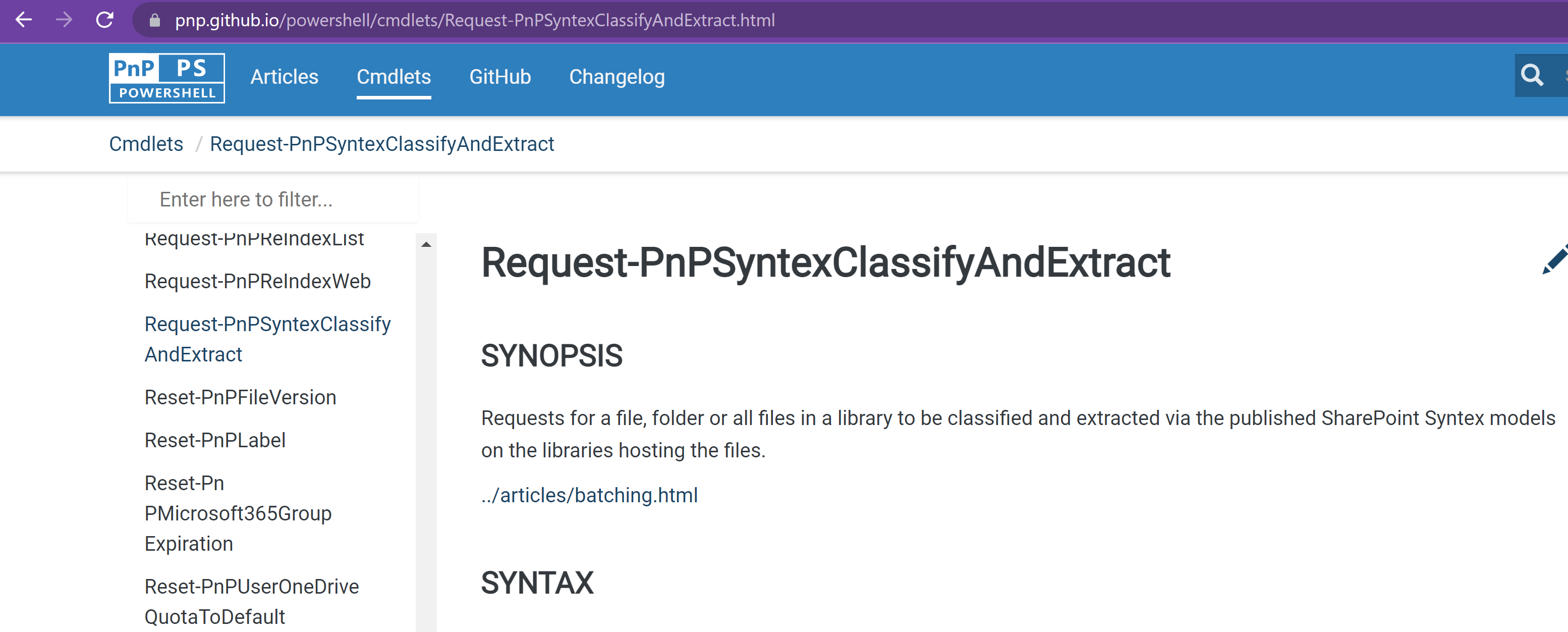Image resolution: width=1568 pixels, height=632 pixels.
Task: Select Reset-PnPFileVersion in sidebar
Action: pyautogui.click(x=241, y=397)
